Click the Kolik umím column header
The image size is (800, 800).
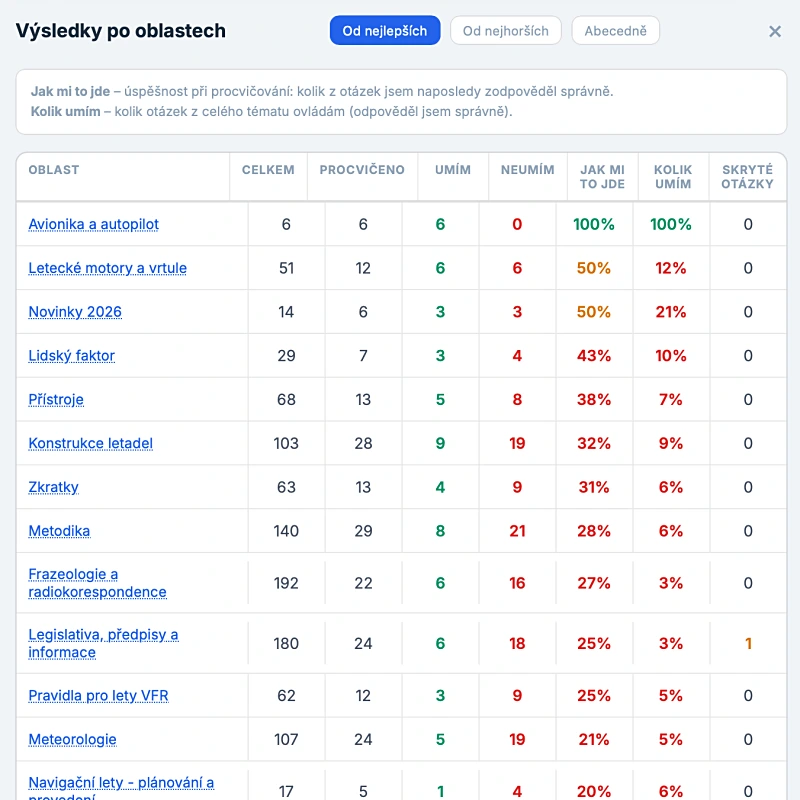point(673,177)
